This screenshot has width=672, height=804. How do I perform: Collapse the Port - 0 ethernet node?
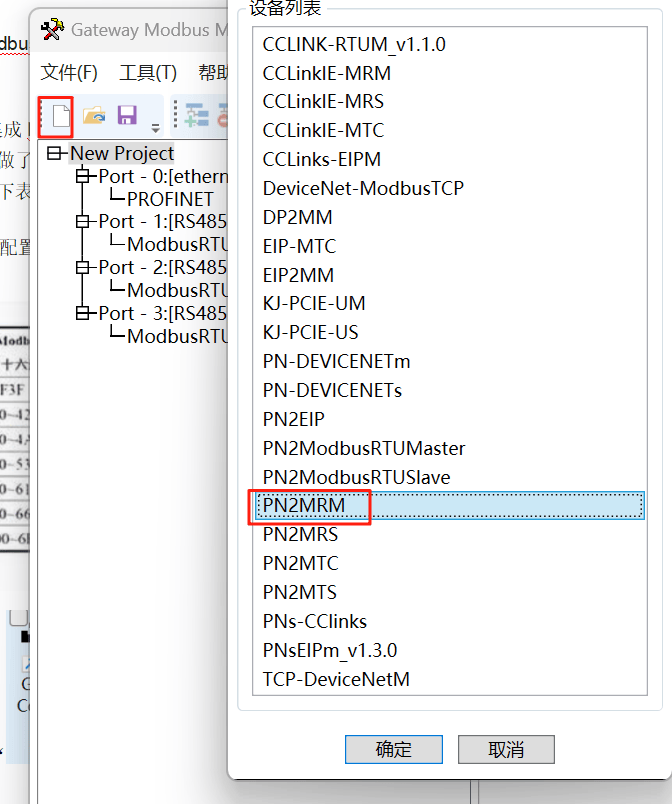pyautogui.click(x=82, y=176)
